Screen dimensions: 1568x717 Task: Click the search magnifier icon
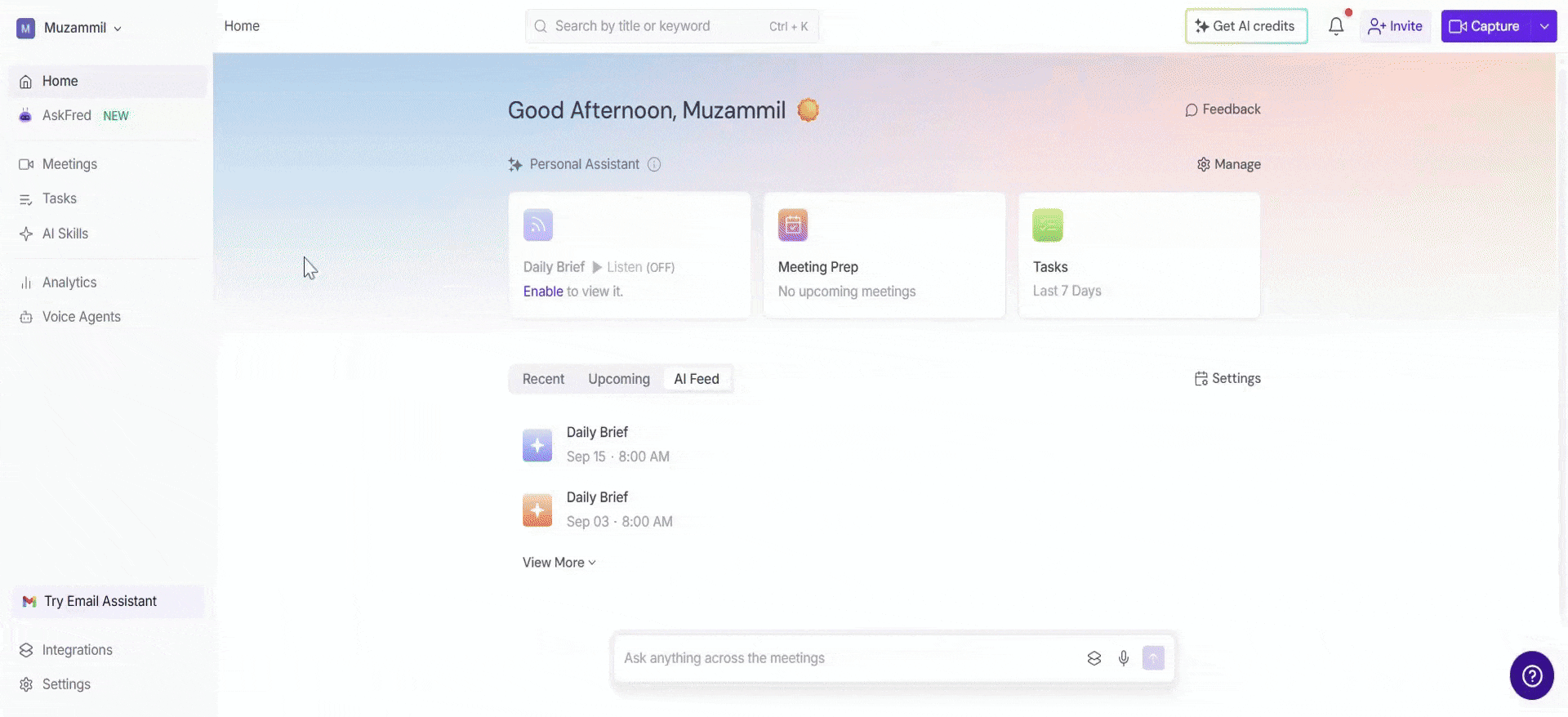(541, 26)
